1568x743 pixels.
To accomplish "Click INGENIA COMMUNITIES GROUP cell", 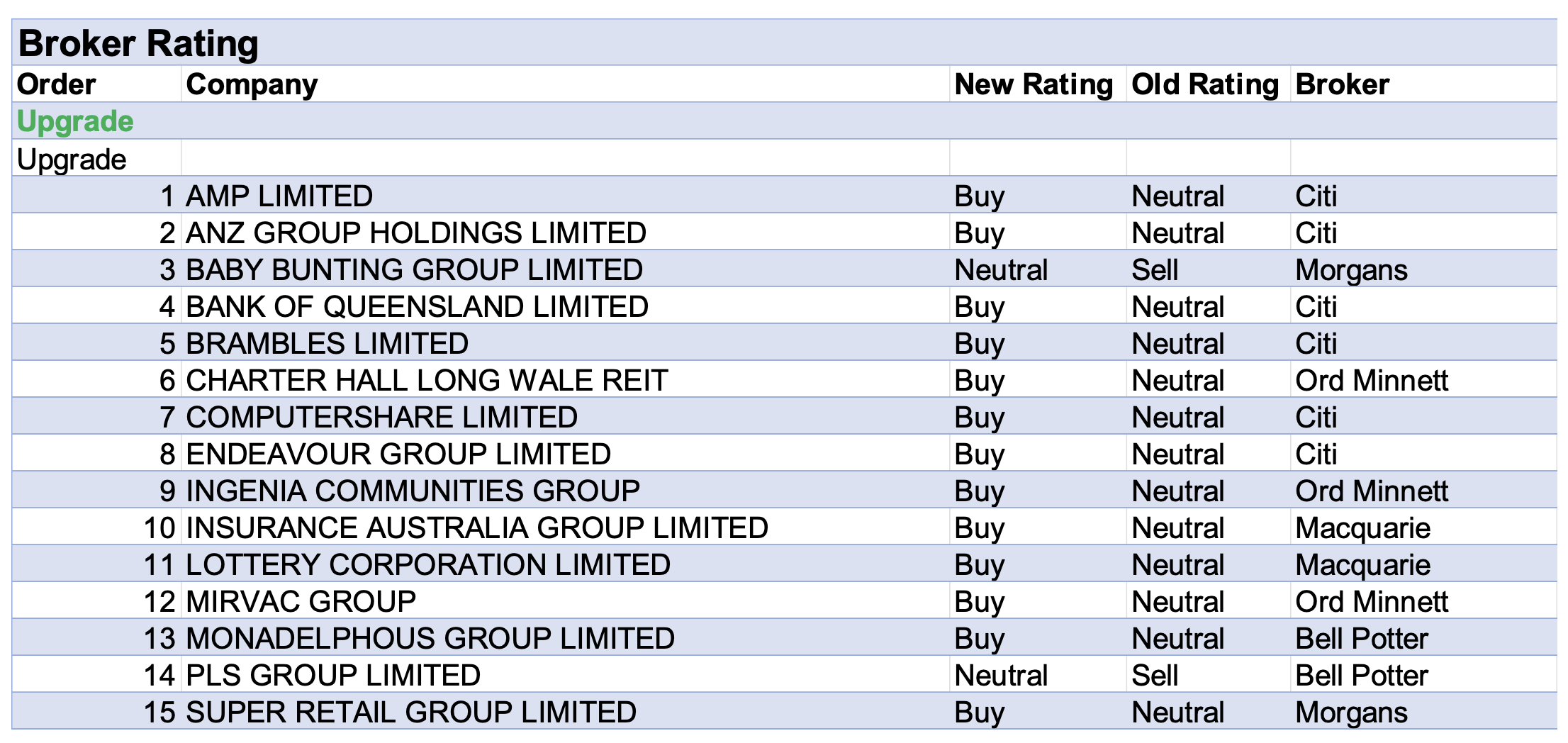I will pos(413,491).
